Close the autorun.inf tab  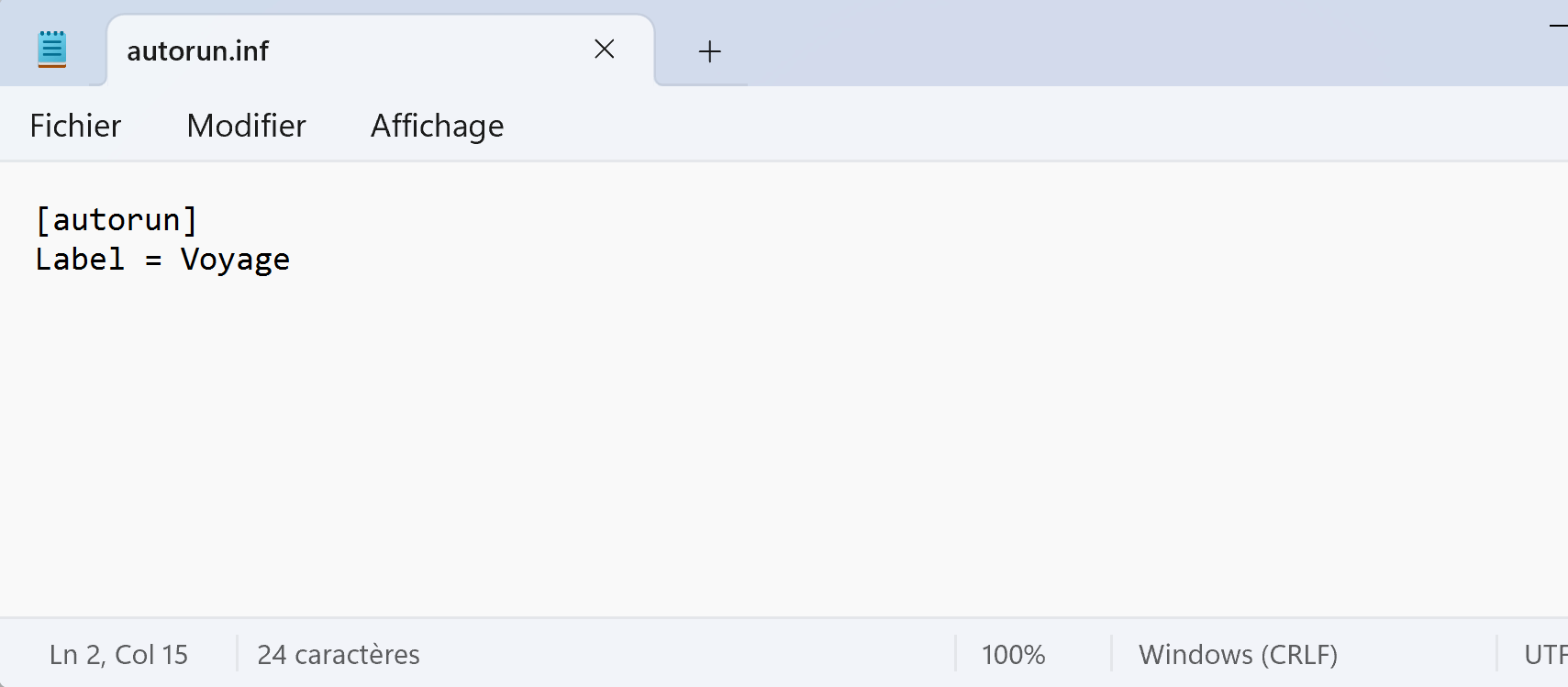tap(604, 50)
